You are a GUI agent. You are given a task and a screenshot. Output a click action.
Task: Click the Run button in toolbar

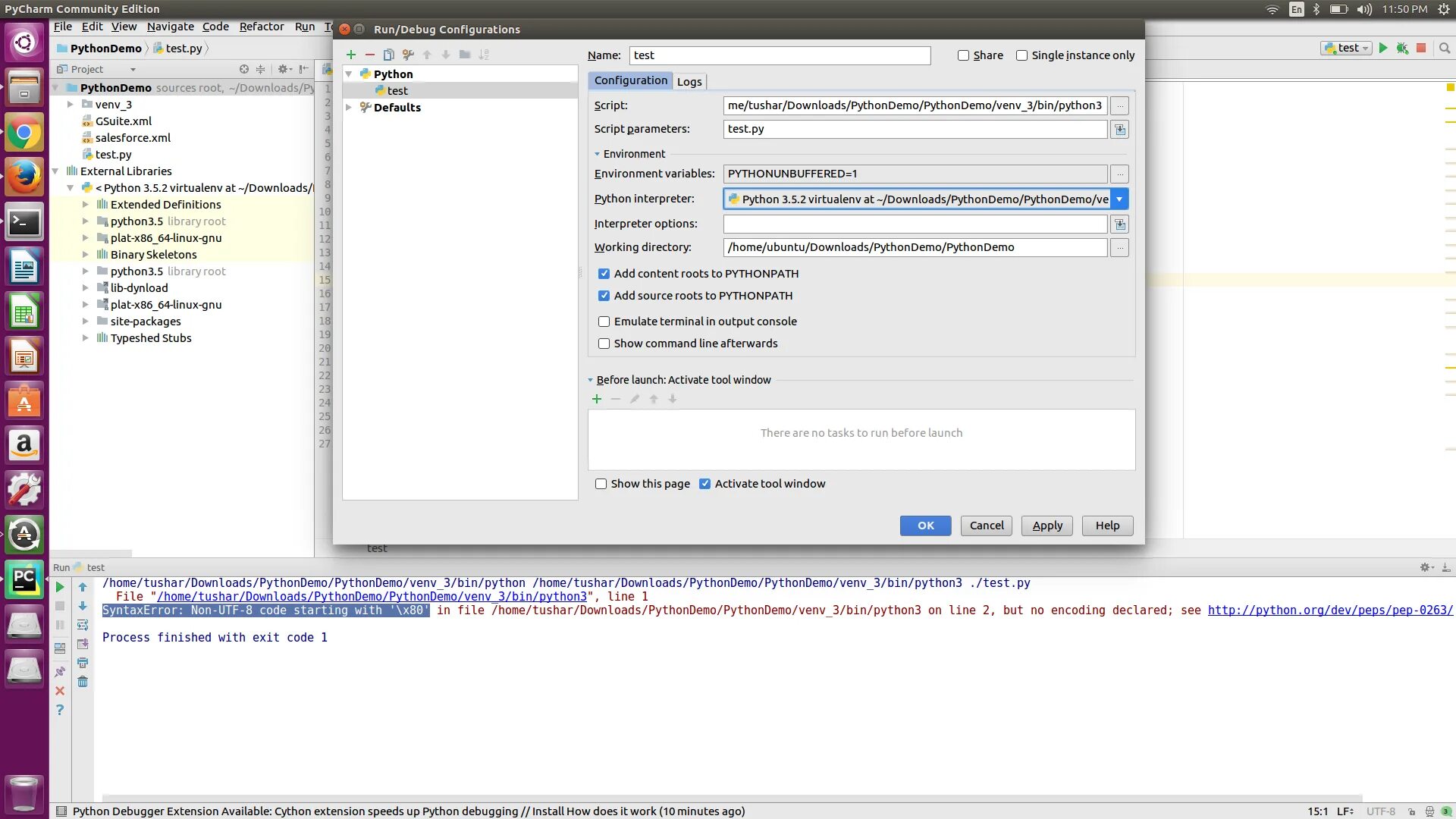point(1382,48)
